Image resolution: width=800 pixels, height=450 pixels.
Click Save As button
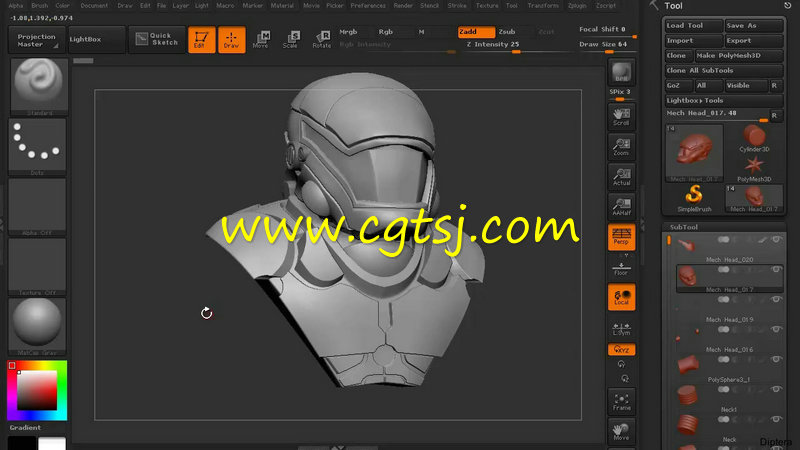point(754,26)
